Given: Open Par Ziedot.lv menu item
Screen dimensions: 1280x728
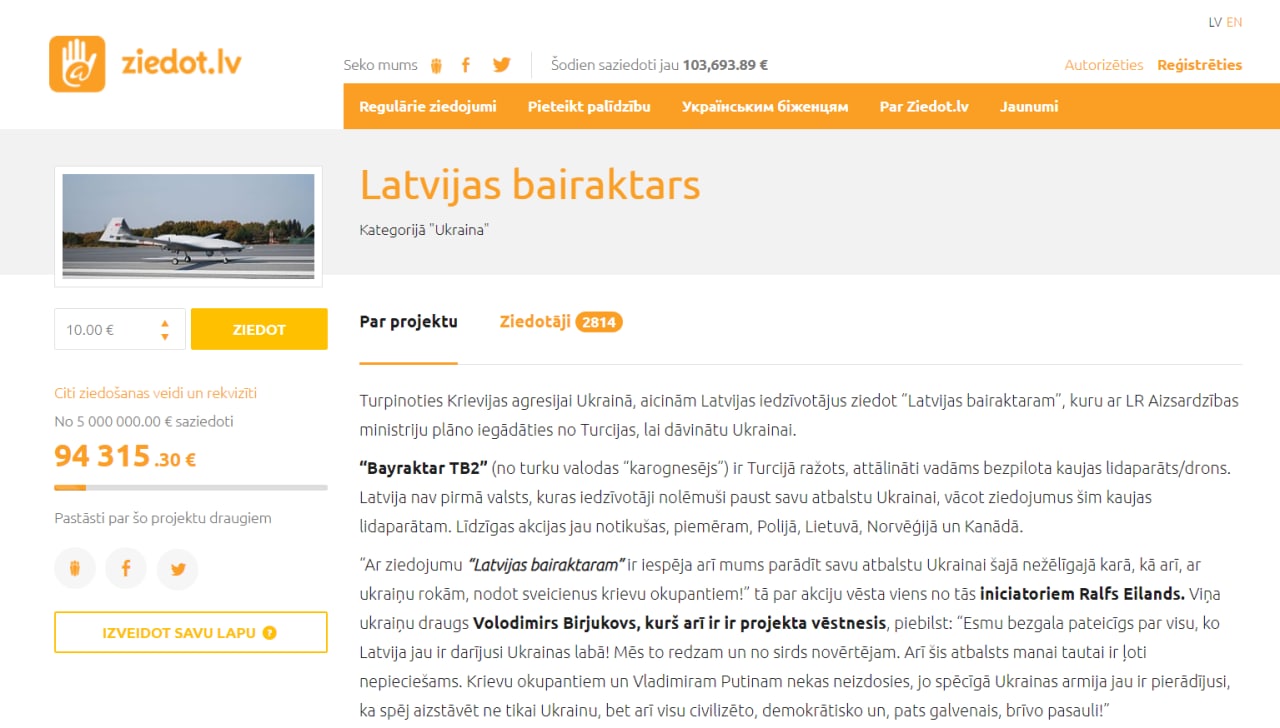Looking at the screenshot, I should point(924,106).
